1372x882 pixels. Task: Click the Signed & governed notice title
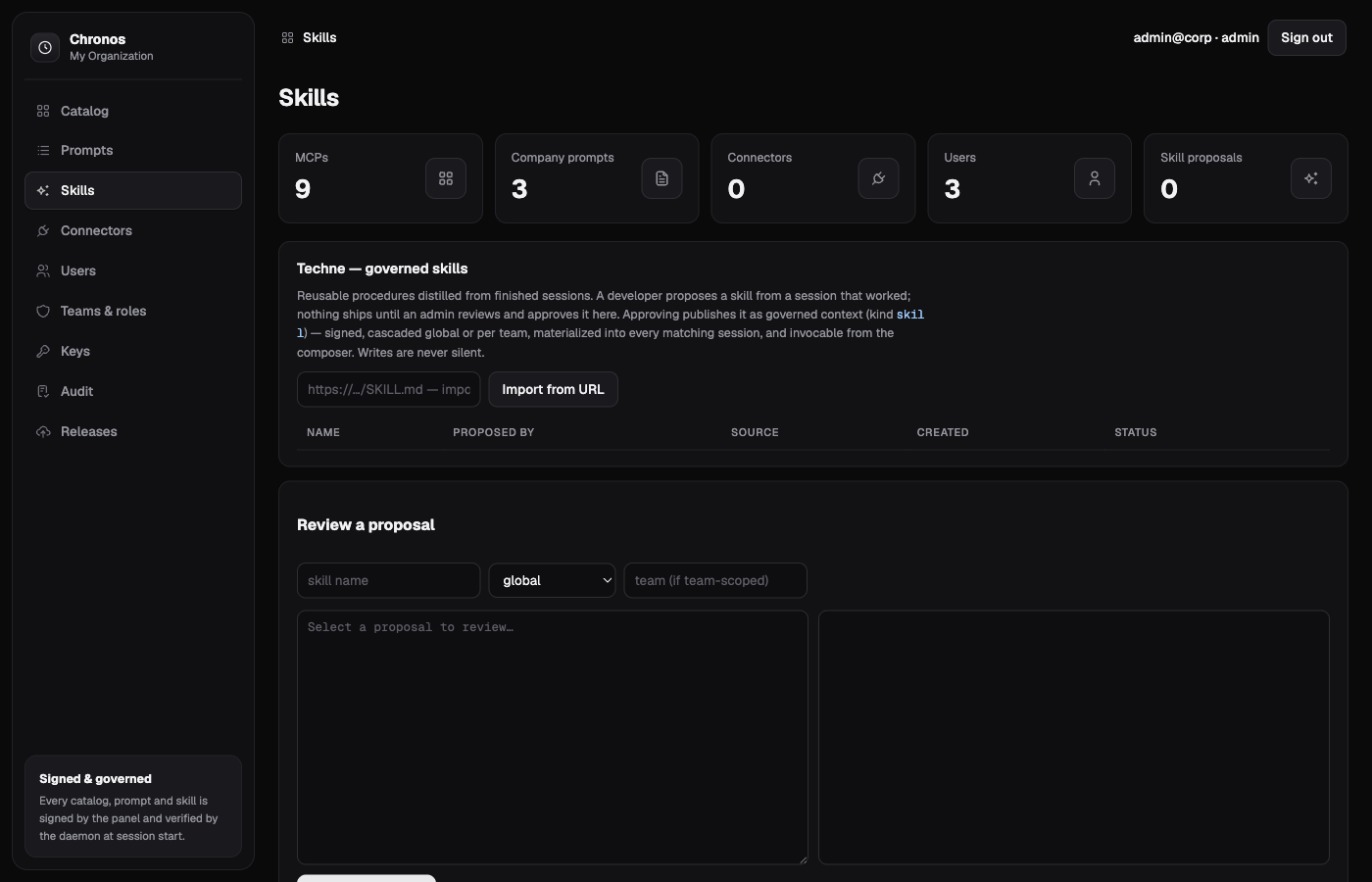click(x=95, y=779)
